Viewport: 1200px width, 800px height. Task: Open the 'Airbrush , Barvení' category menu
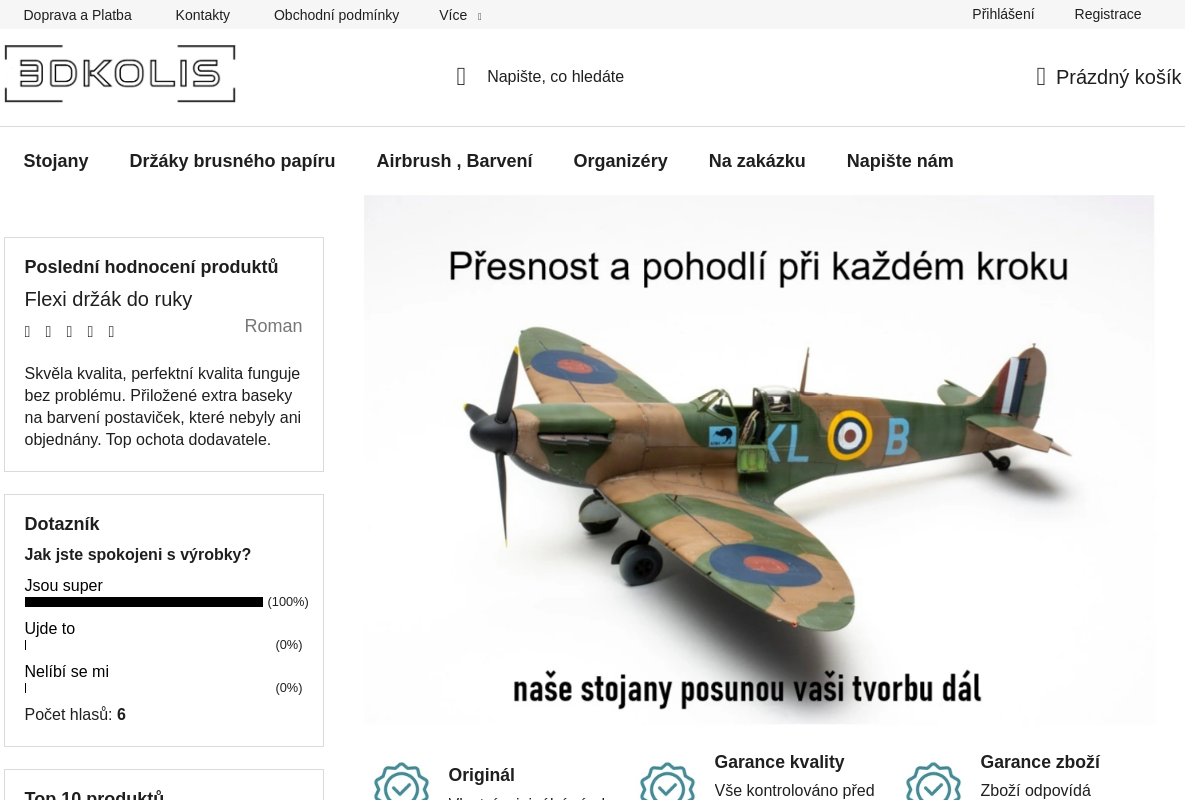coord(454,161)
